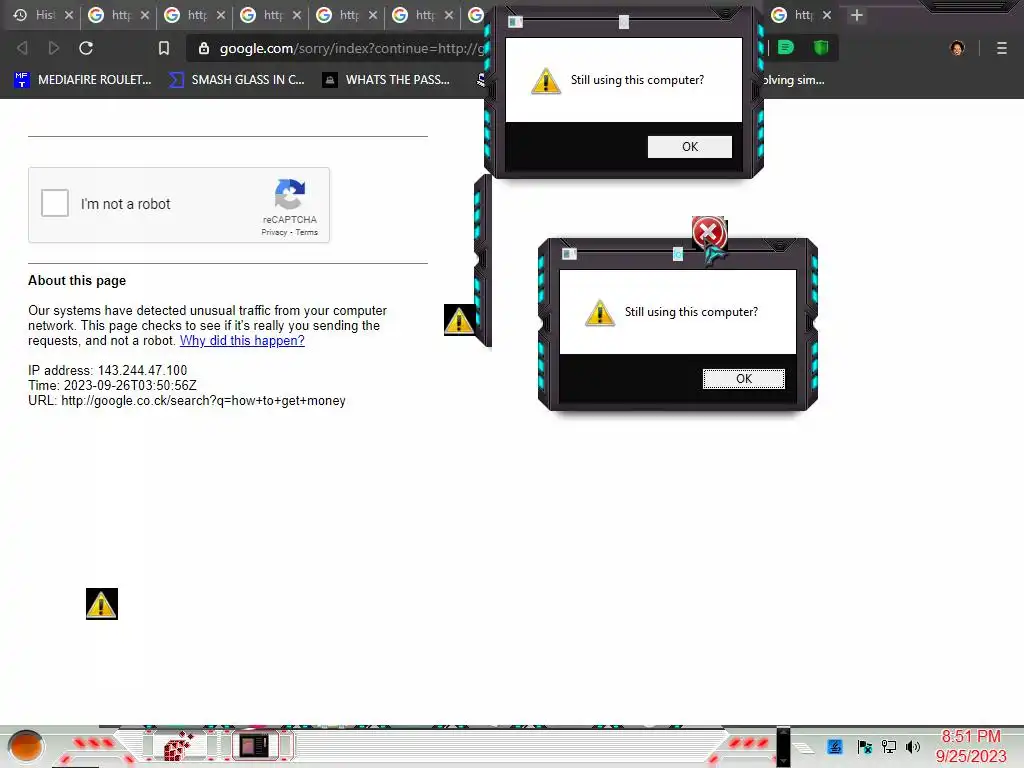Open the Why did this happen? link
This screenshot has height=768, width=1024.
pyautogui.click(x=242, y=341)
